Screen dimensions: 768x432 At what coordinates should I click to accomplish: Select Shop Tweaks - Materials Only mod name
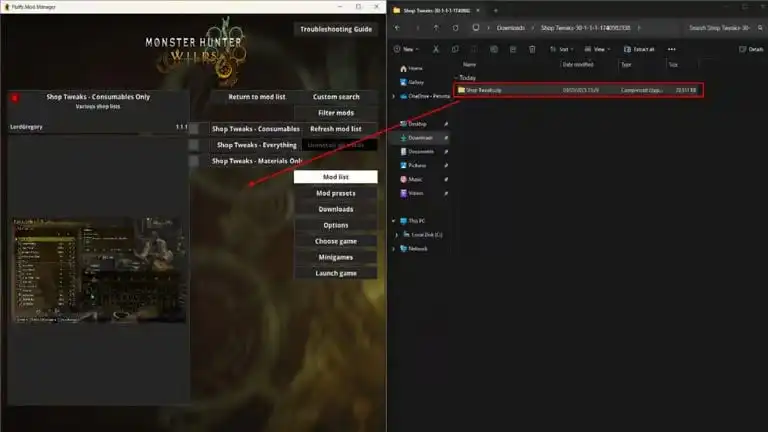(257, 161)
